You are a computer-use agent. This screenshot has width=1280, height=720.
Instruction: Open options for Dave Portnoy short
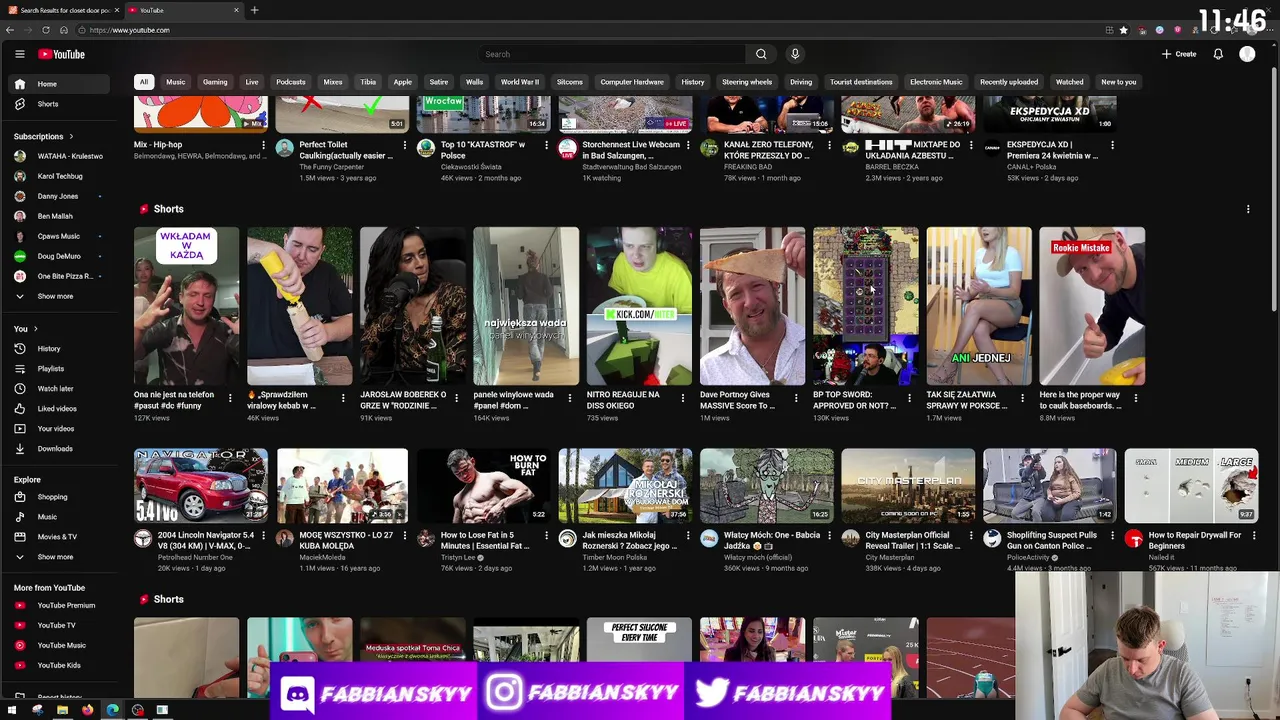[x=796, y=398]
